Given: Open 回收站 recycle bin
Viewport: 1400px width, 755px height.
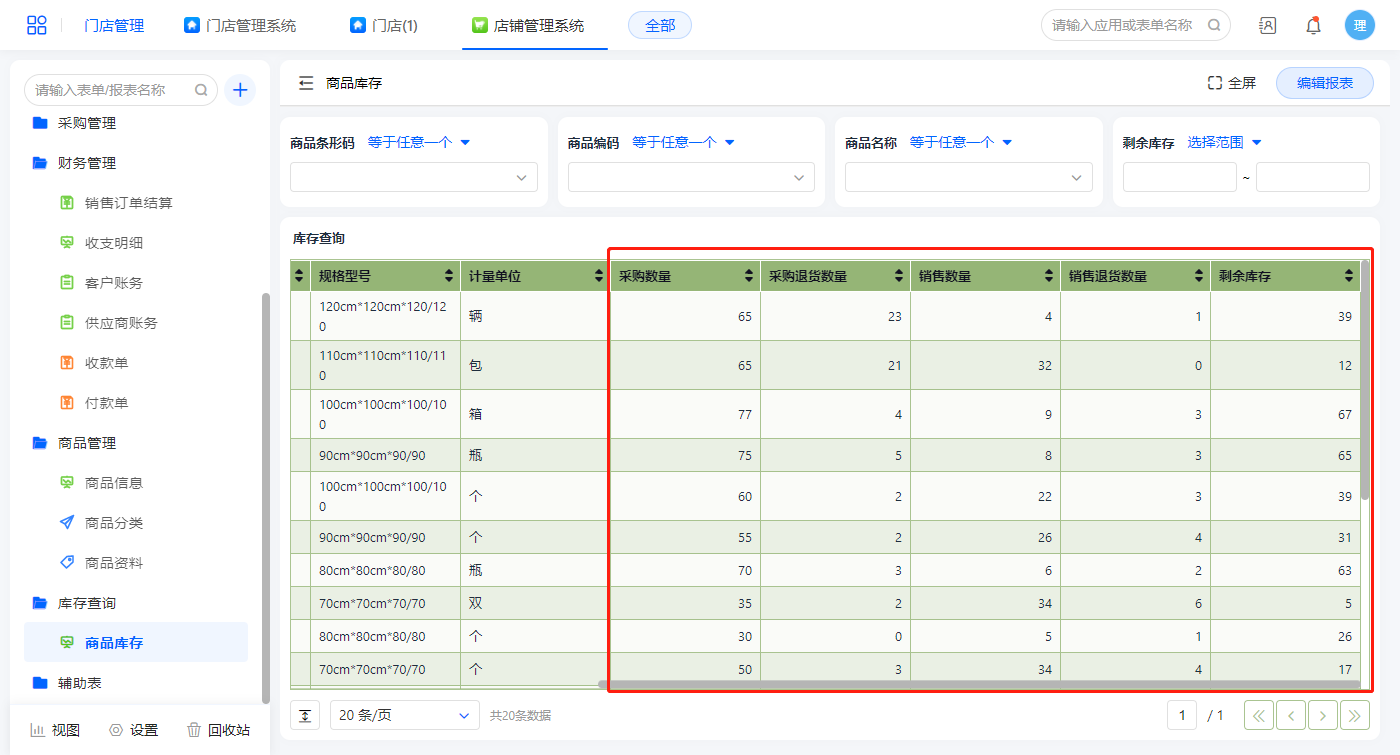Looking at the screenshot, I should (x=218, y=730).
